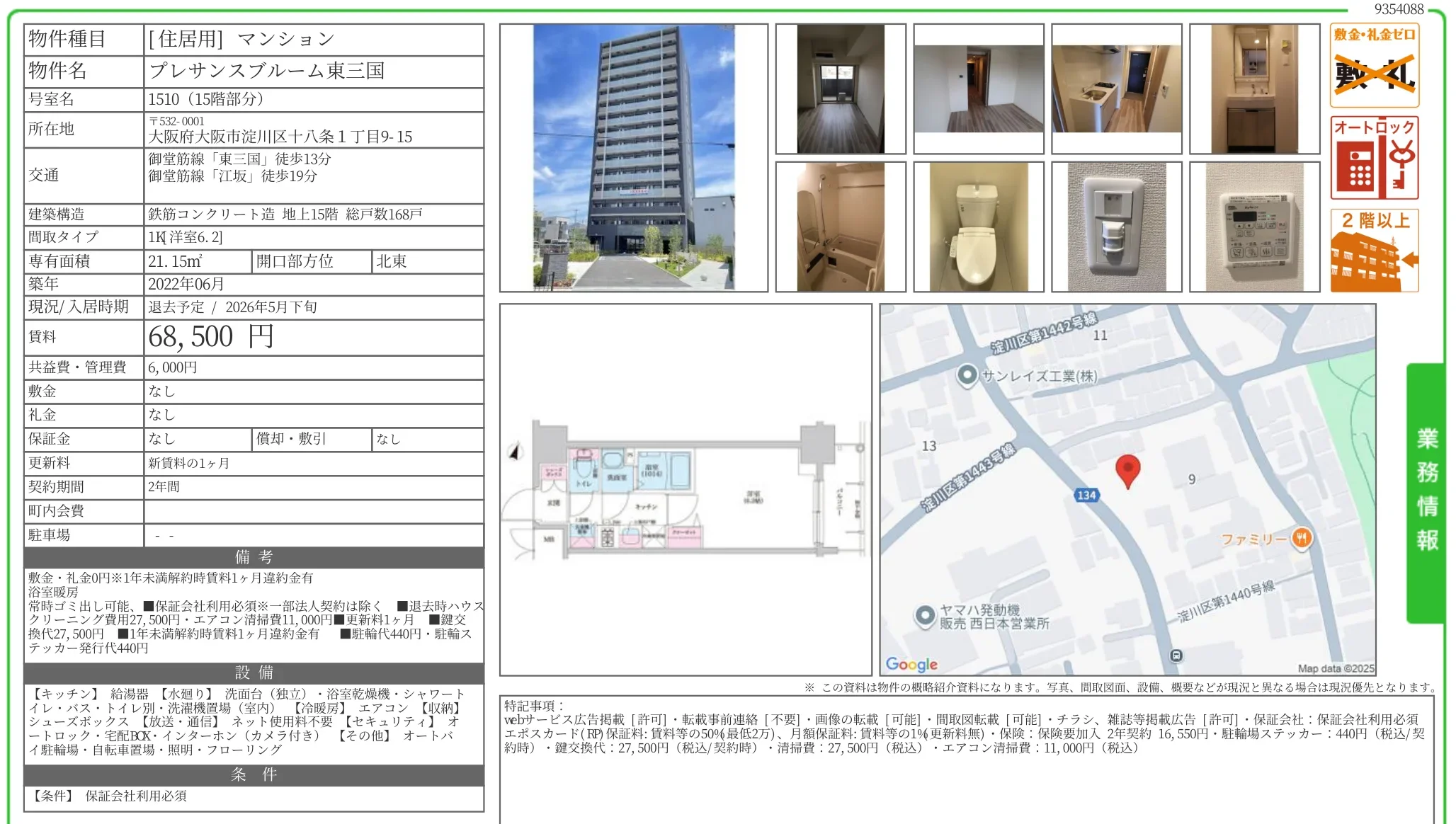Click the サンレイズ工業 map marker

tap(967, 375)
